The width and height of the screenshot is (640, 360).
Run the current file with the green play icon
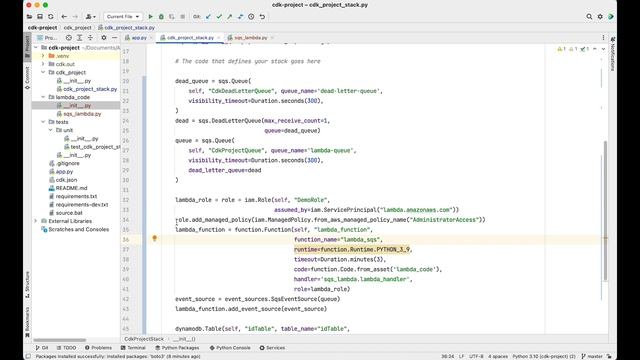pos(151,17)
